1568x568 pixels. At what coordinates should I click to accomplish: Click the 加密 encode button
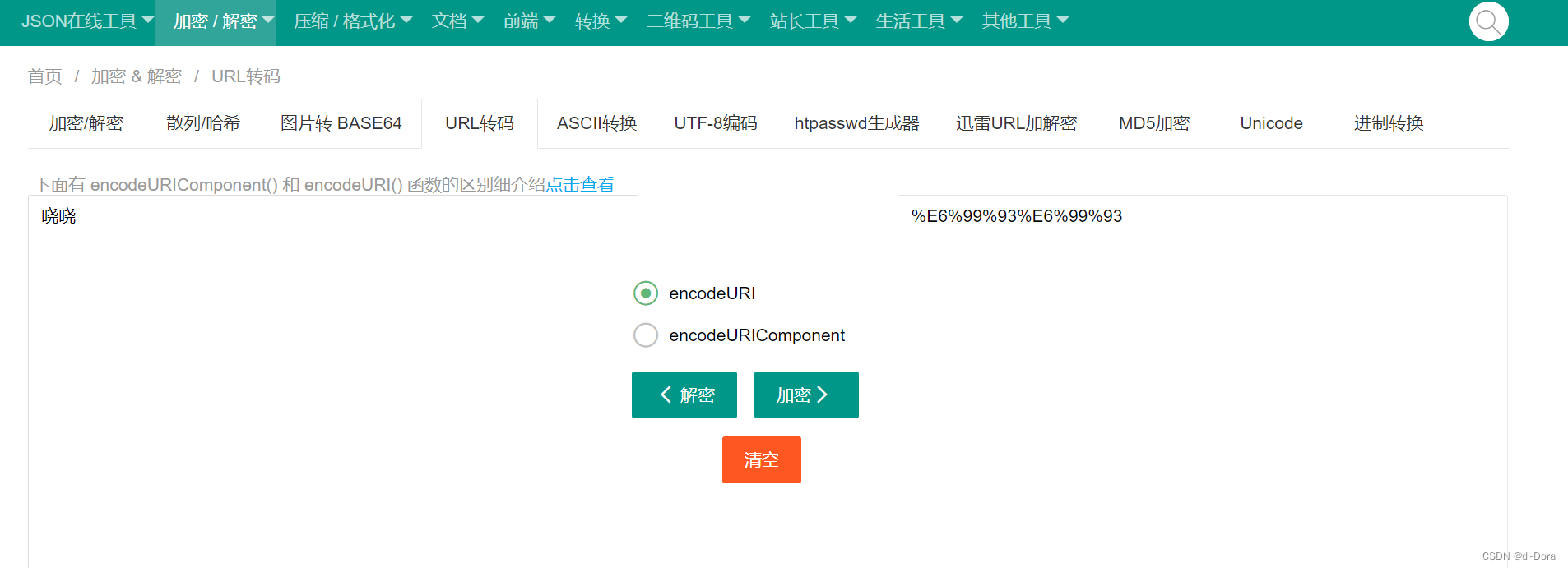(806, 395)
